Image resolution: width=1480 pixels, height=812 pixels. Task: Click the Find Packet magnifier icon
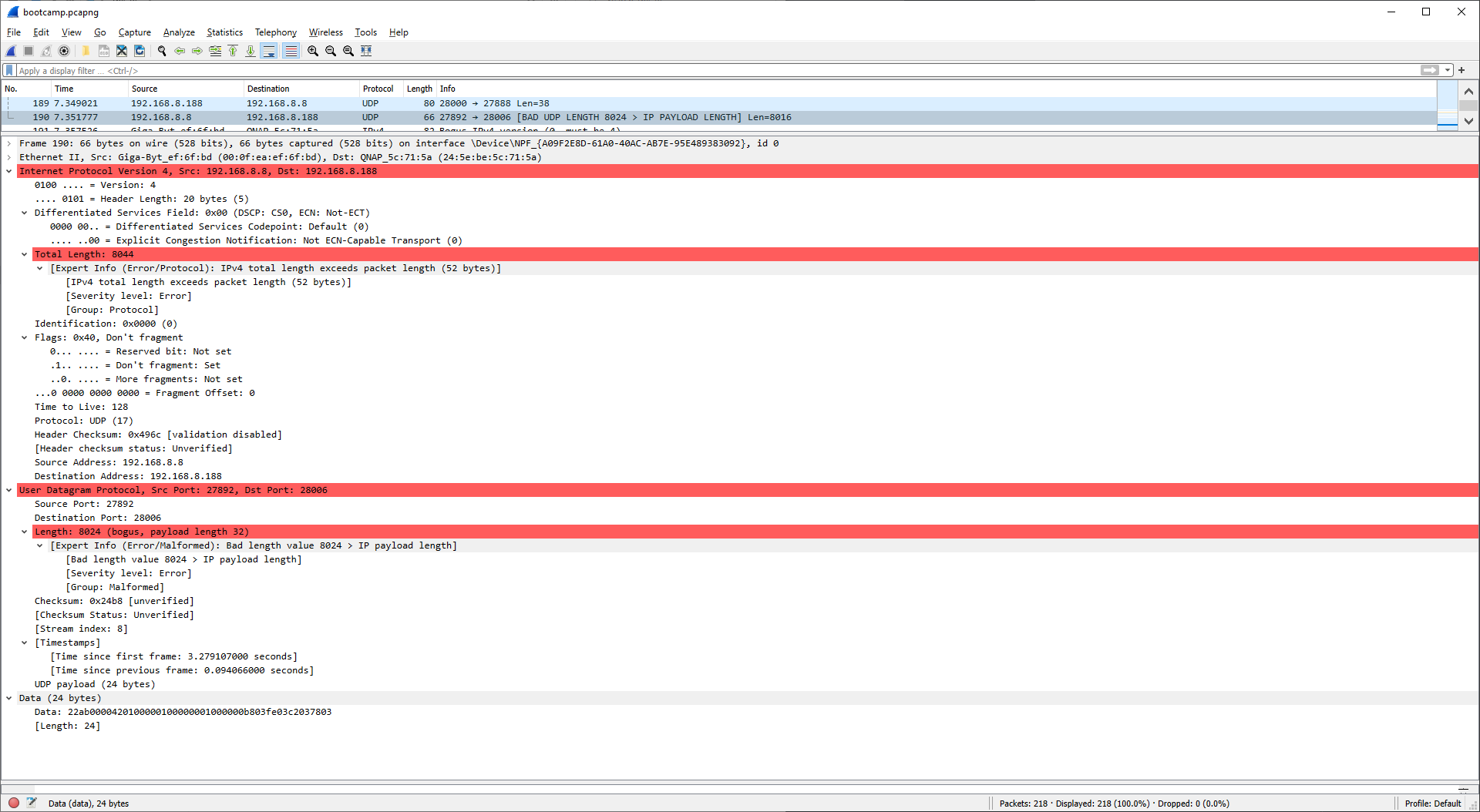click(x=162, y=51)
